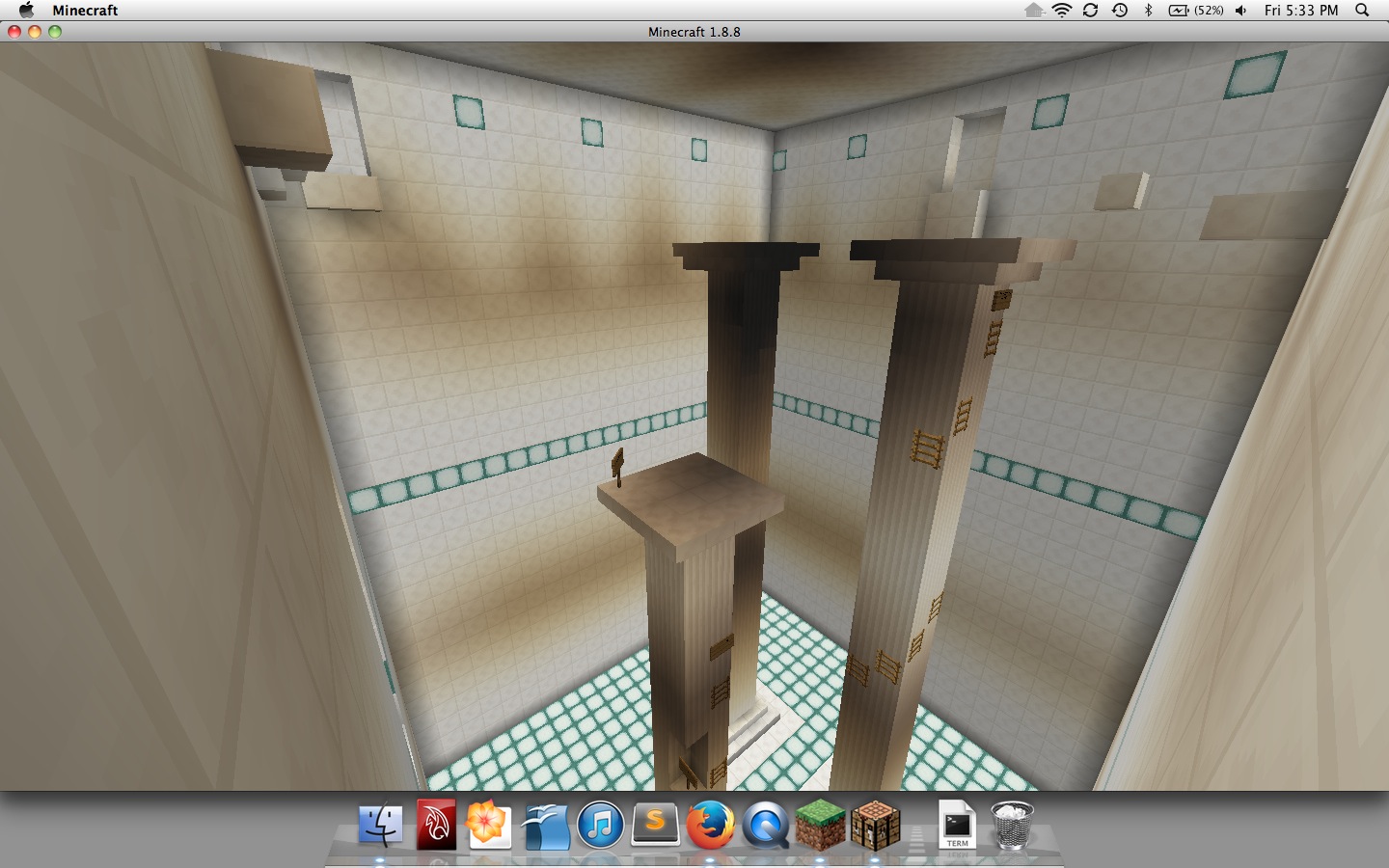
Task: Launch QuickTime Player from the Dock
Action: click(765, 827)
